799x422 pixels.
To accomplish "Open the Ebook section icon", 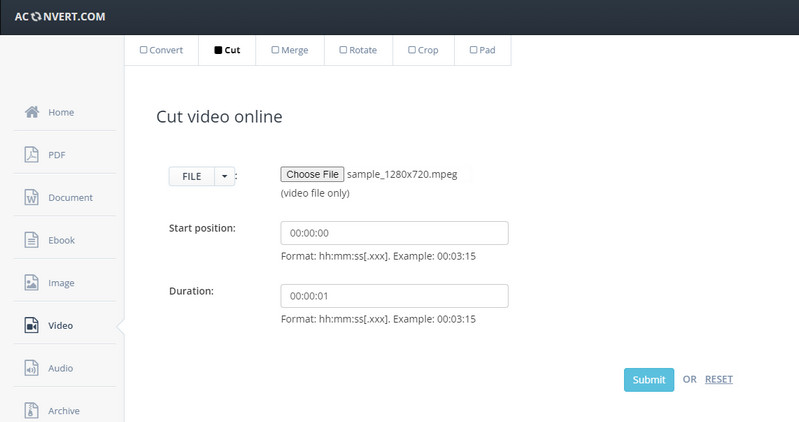I will point(32,240).
